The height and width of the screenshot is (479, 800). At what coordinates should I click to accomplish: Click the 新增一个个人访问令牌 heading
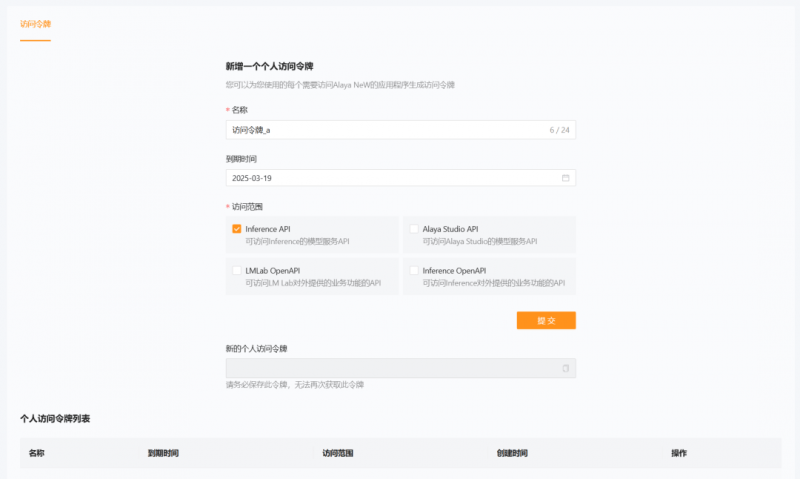pos(269,66)
